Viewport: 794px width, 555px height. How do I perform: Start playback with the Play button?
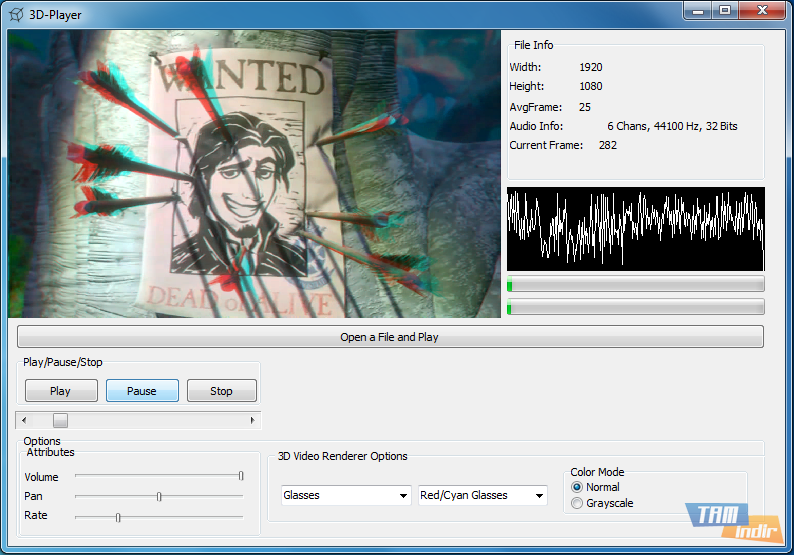coord(61,391)
